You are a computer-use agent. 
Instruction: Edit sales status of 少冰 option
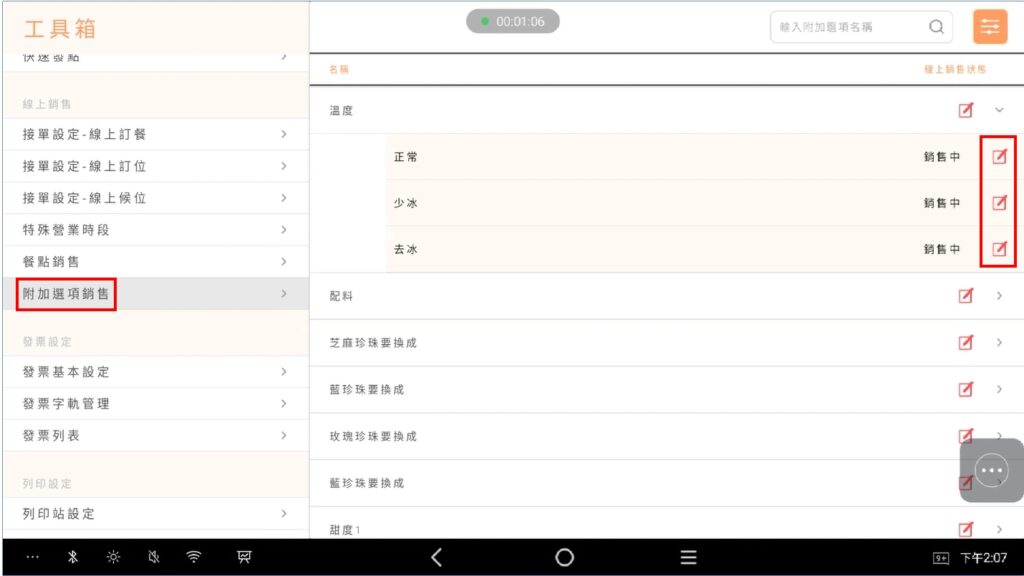point(998,203)
